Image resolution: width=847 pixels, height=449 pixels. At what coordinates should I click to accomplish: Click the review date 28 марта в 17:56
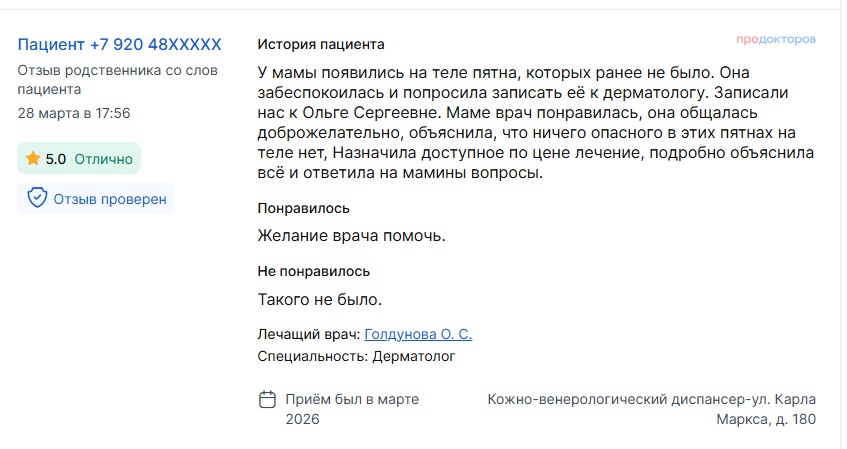point(74,113)
